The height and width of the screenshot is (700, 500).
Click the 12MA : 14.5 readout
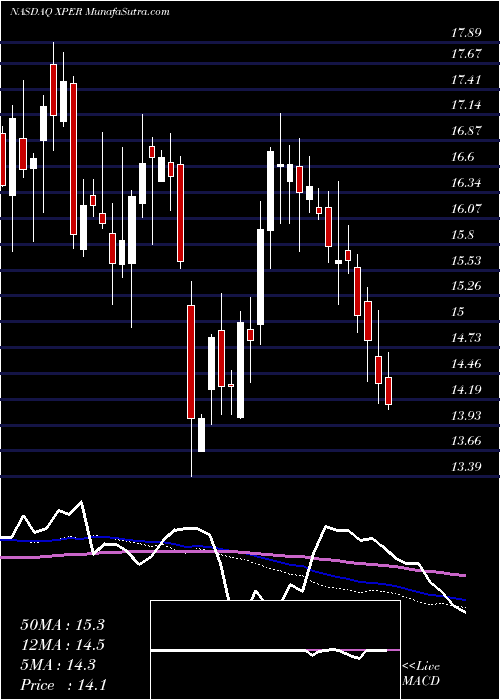62,645
